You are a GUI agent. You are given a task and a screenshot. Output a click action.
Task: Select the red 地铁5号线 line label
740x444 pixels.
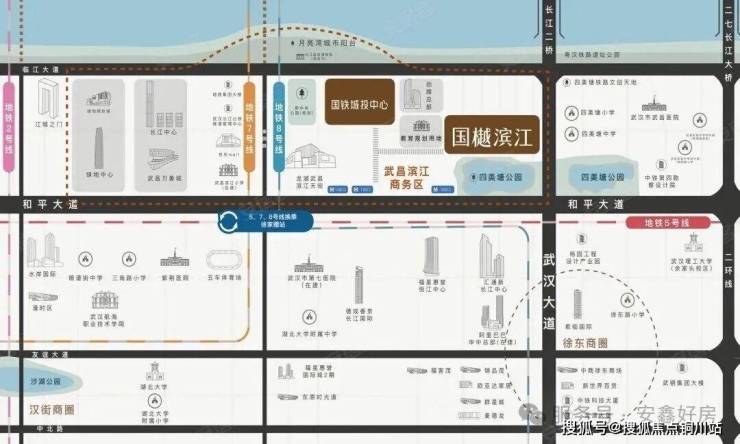click(667, 222)
